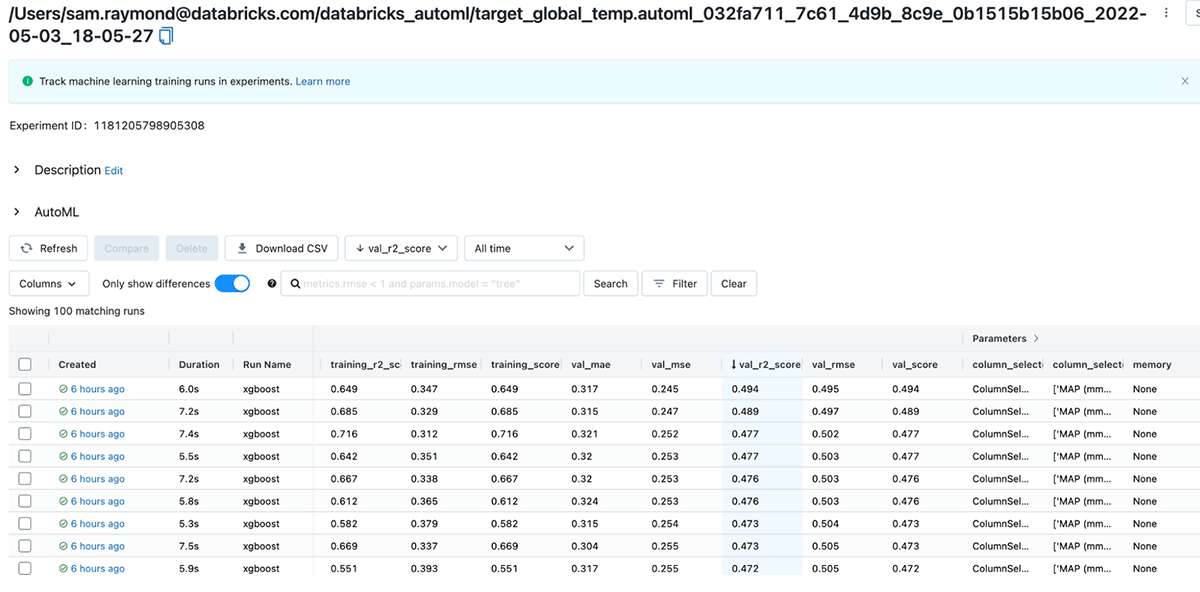
Task: Click the Parameters header arrow icon
Action: coord(1036,339)
